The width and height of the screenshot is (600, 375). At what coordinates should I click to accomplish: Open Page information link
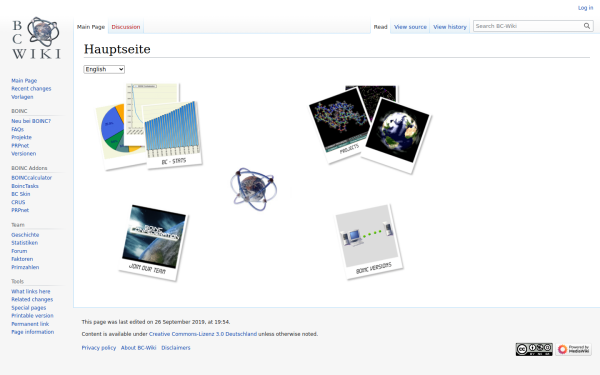(x=33, y=332)
